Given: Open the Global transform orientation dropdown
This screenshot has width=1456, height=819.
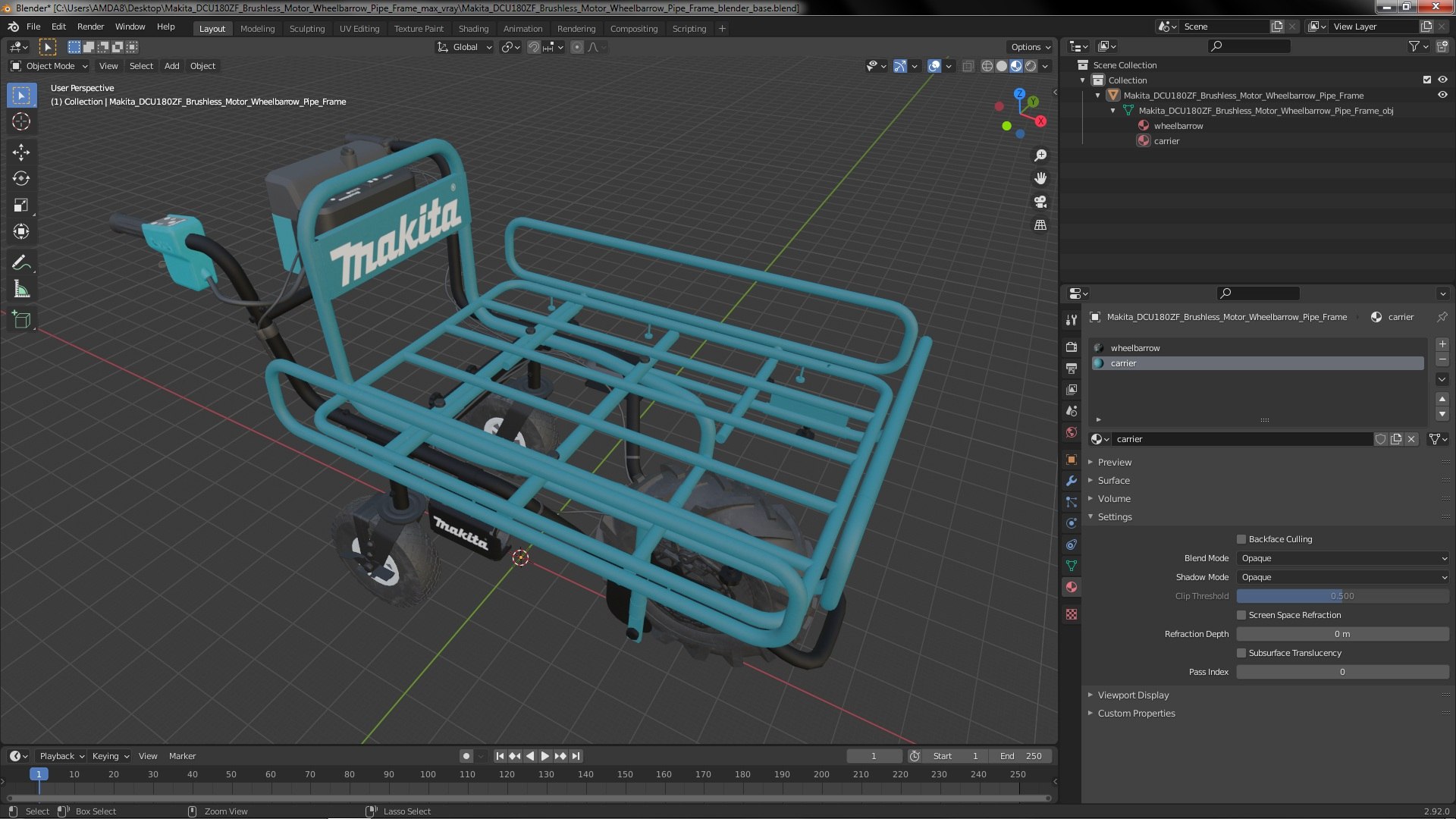Looking at the screenshot, I should tap(464, 47).
